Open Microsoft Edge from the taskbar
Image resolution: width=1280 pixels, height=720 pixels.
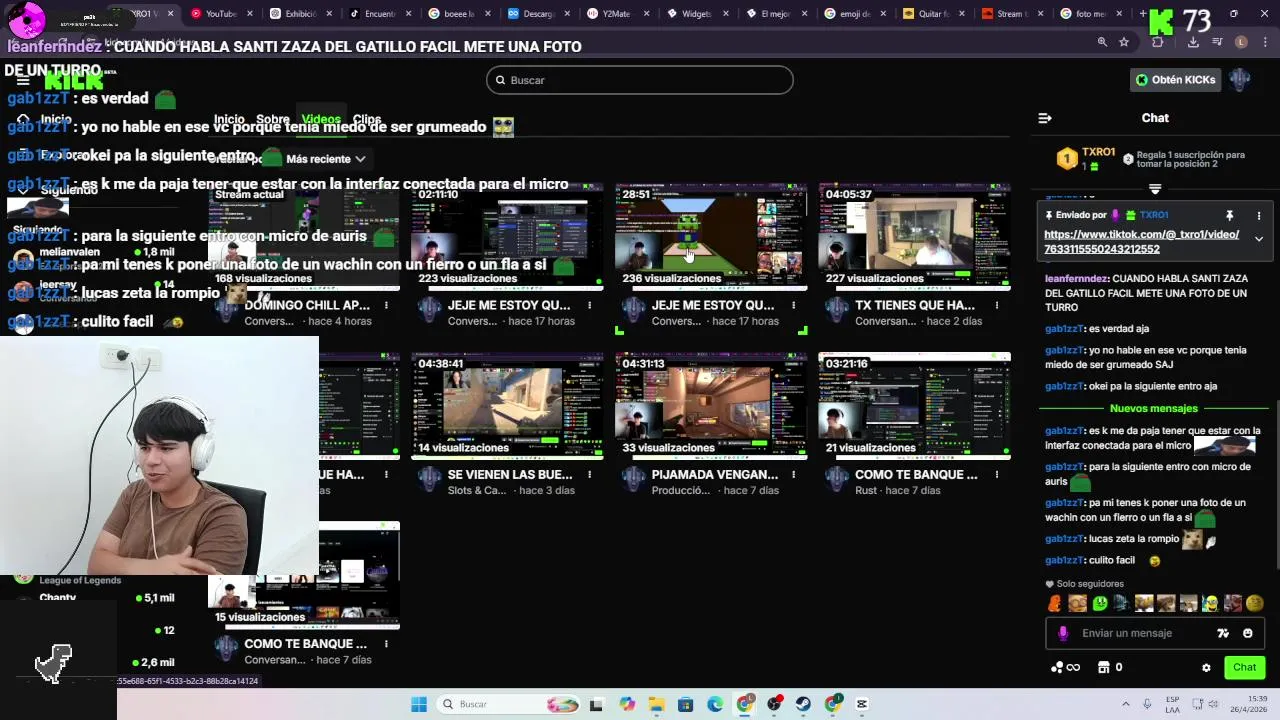point(715,704)
